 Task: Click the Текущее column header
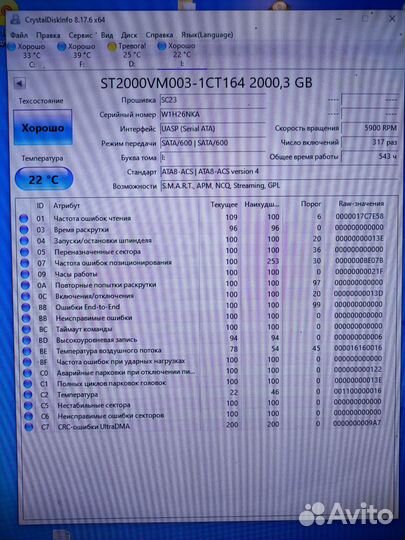tap(224, 205)
